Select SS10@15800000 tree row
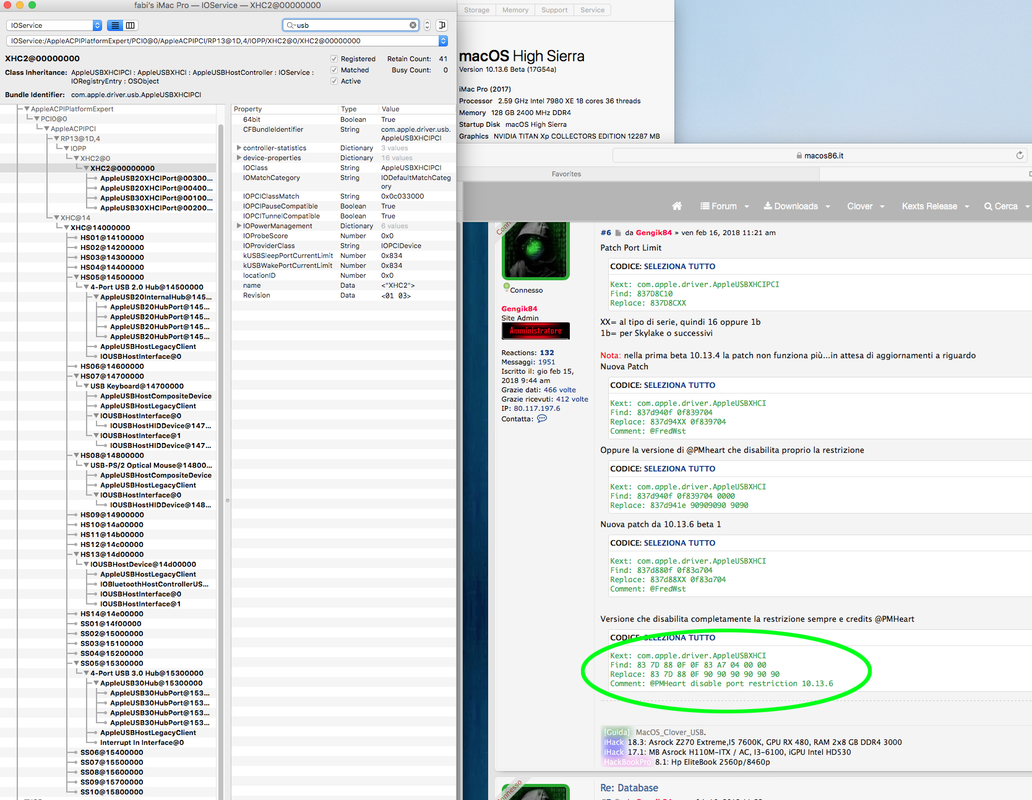The width and height of the screenshot is (1032, 800). (x=111, y=792)
